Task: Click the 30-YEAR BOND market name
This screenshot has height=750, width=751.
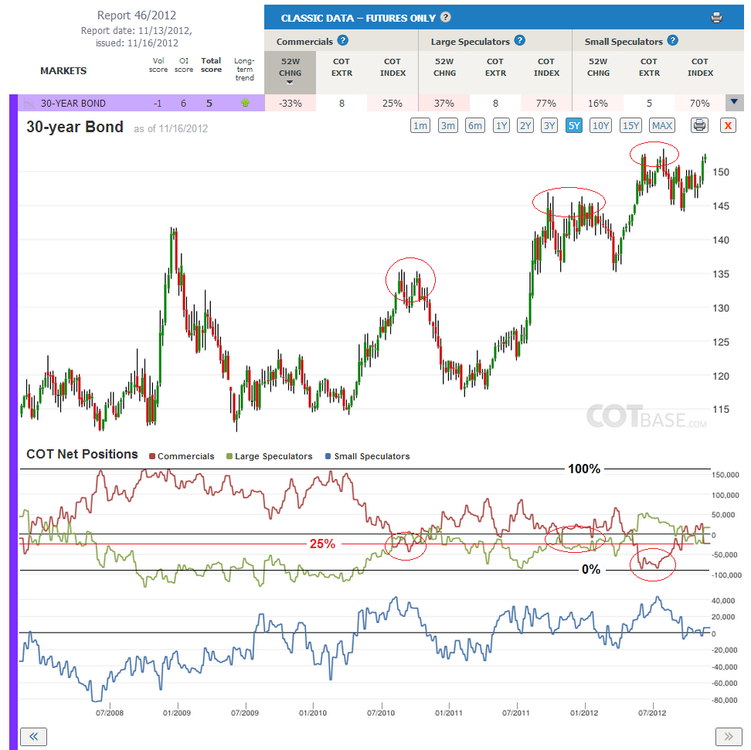Action: (x=73, y=103)
